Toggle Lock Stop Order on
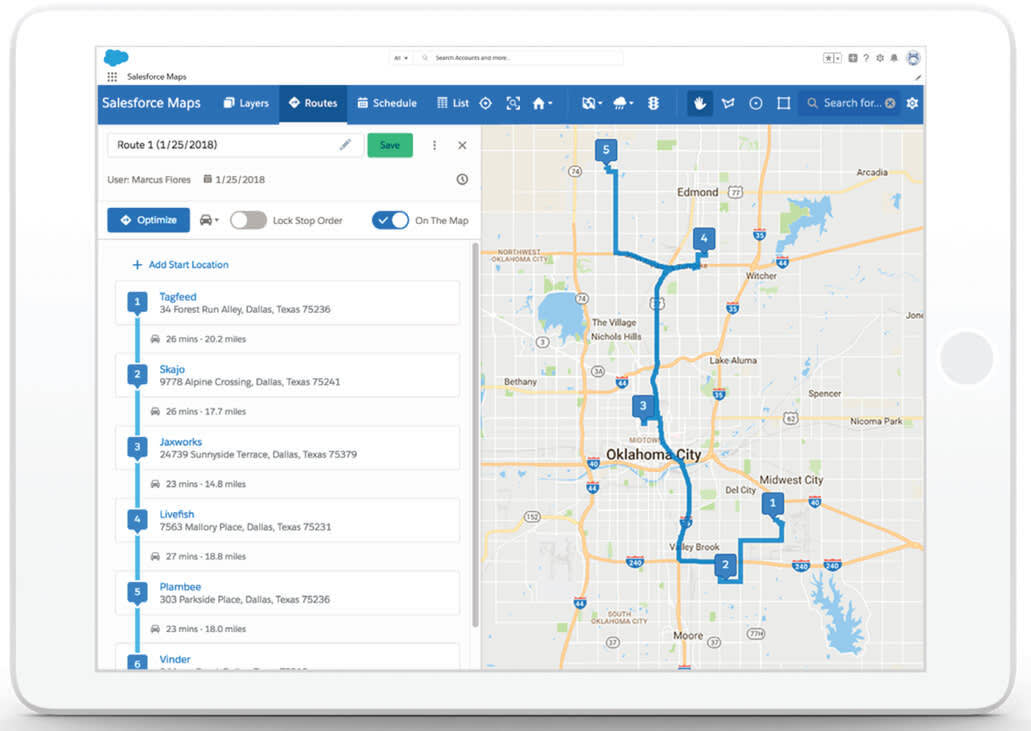The height and width of the screenshot is (731, 1031). click(x=249, y=220)
